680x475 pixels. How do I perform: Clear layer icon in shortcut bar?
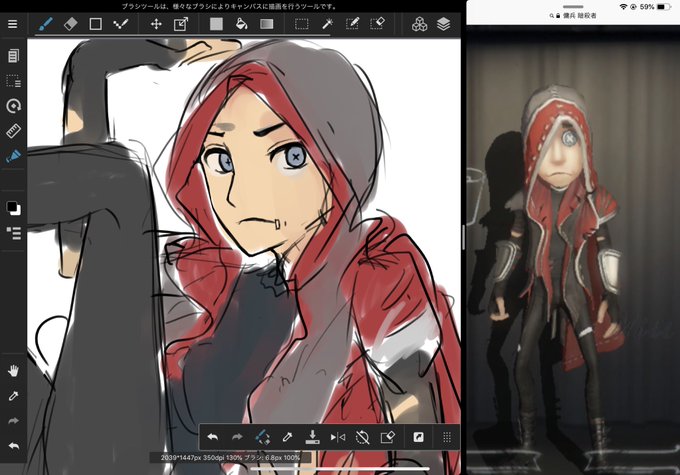(x=387, y=437)
